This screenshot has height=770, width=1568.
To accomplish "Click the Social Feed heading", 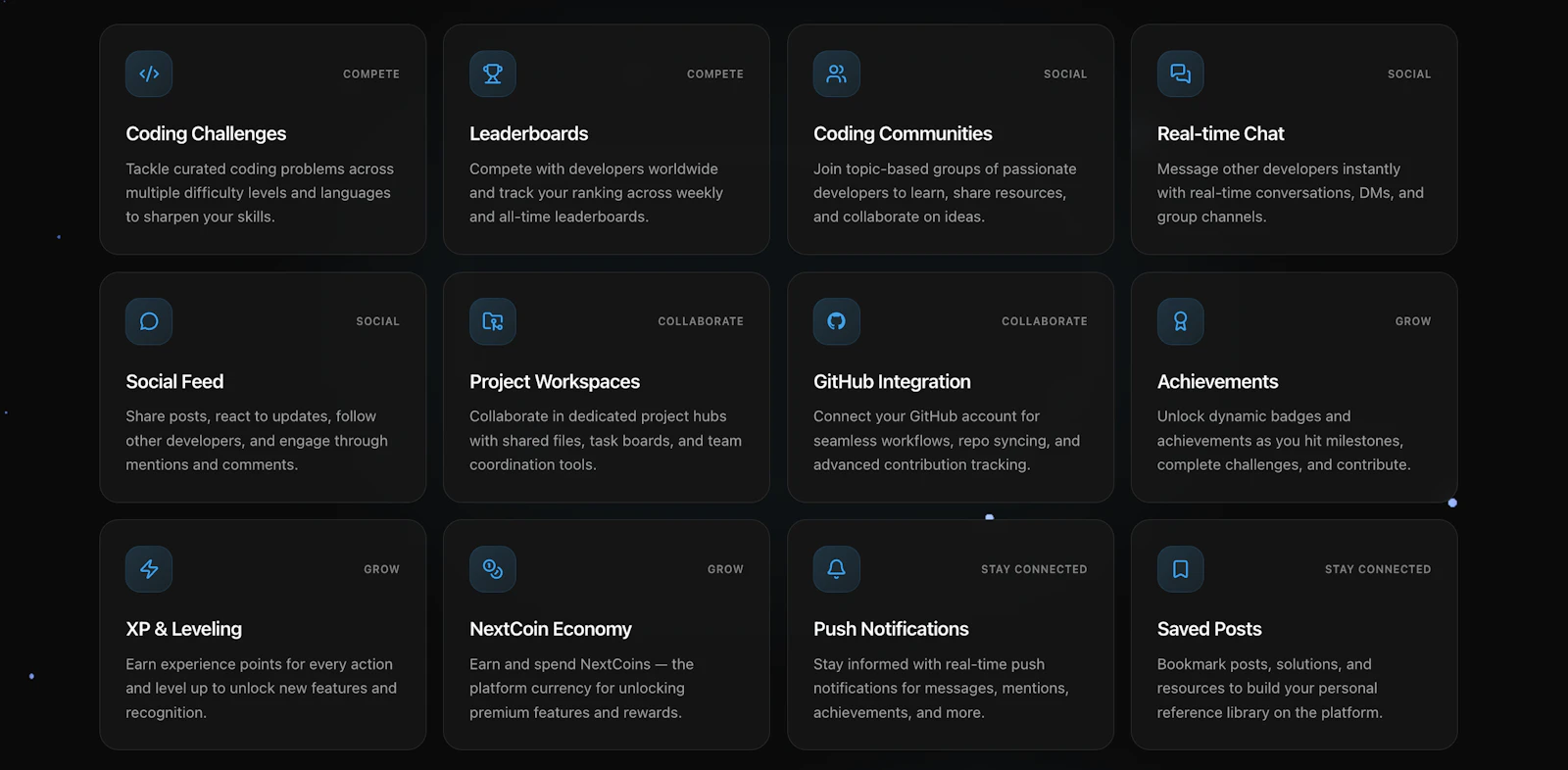I will pyautogui.click(x=174, y=381).
